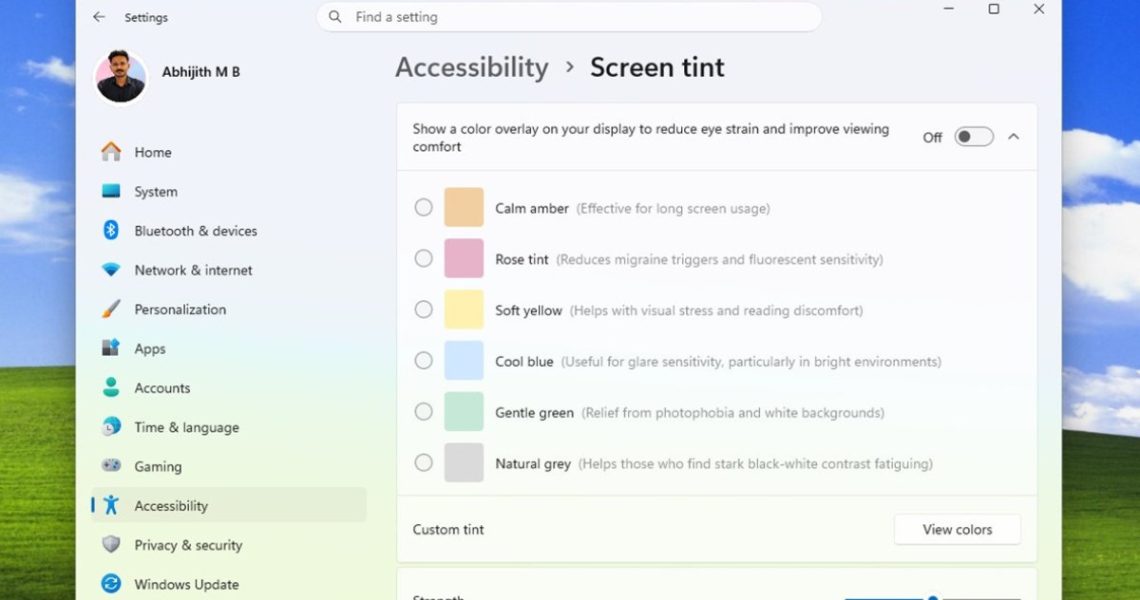Open Windows Update sync icon
This screenshot has width=1140, height=600.
[x=111, y=584]
